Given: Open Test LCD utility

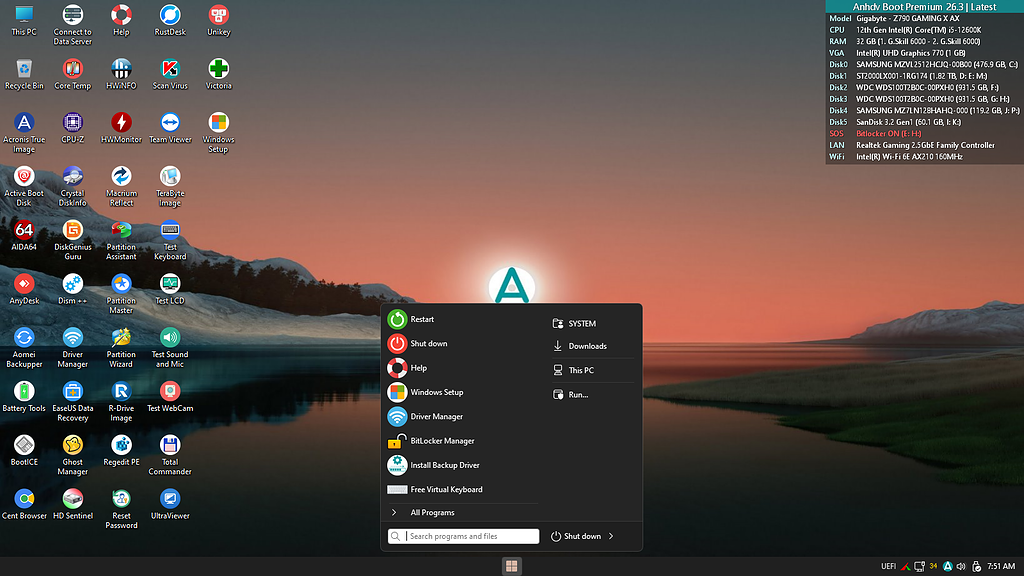Looking at the screenshot, I should (170, 289).
